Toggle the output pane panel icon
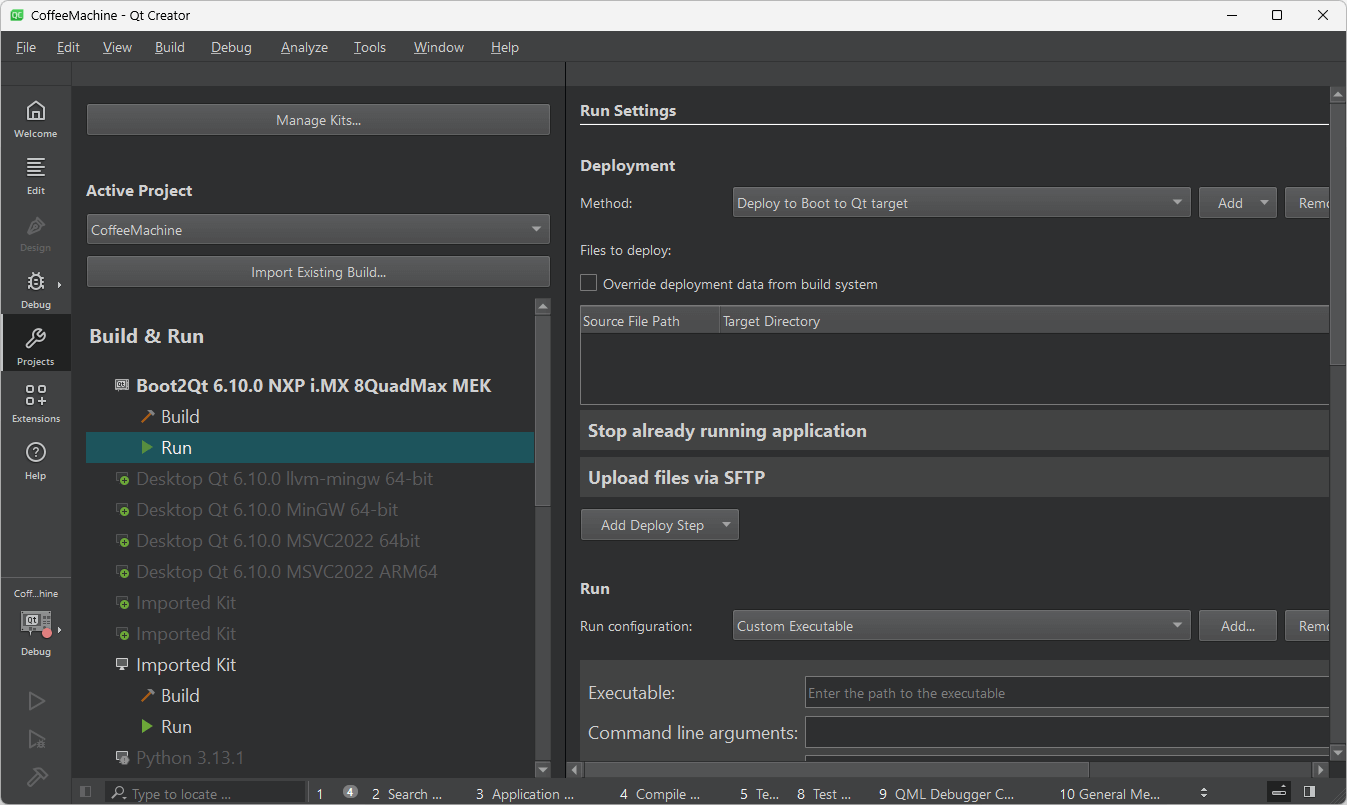This screenshot has width=1347, height=805. [1278, 790]
